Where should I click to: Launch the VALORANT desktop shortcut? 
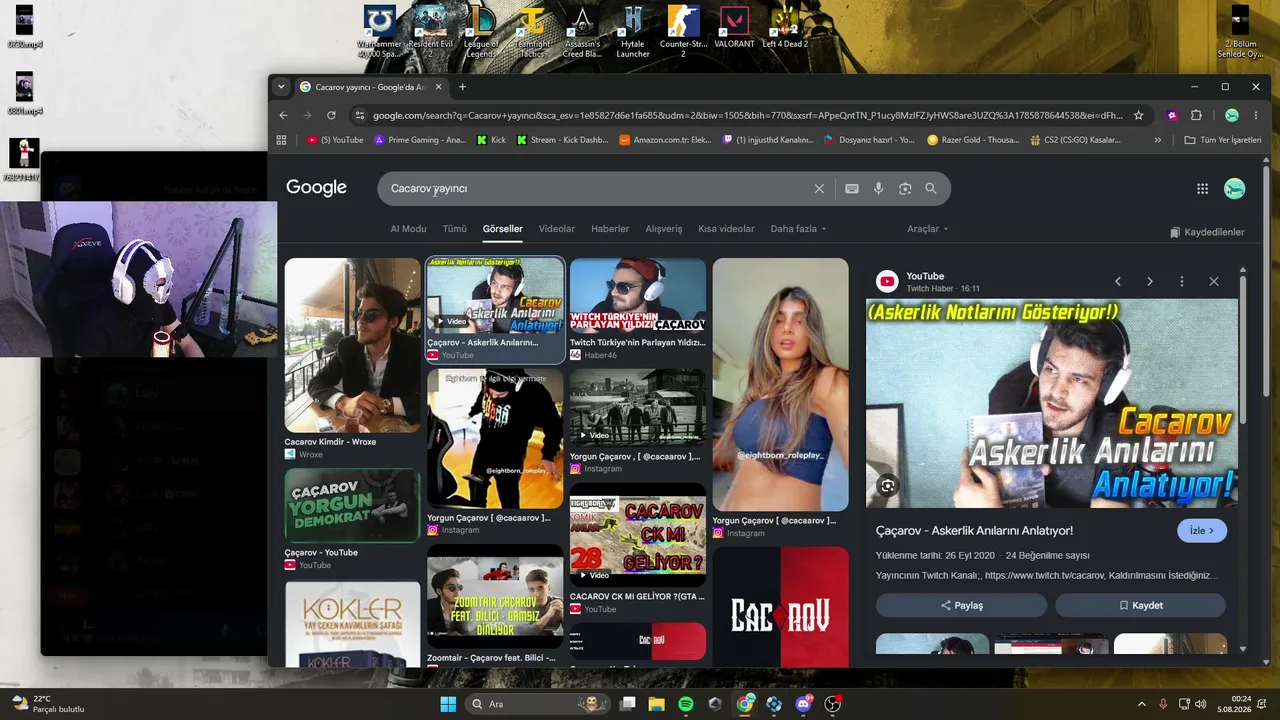[734, 26]
